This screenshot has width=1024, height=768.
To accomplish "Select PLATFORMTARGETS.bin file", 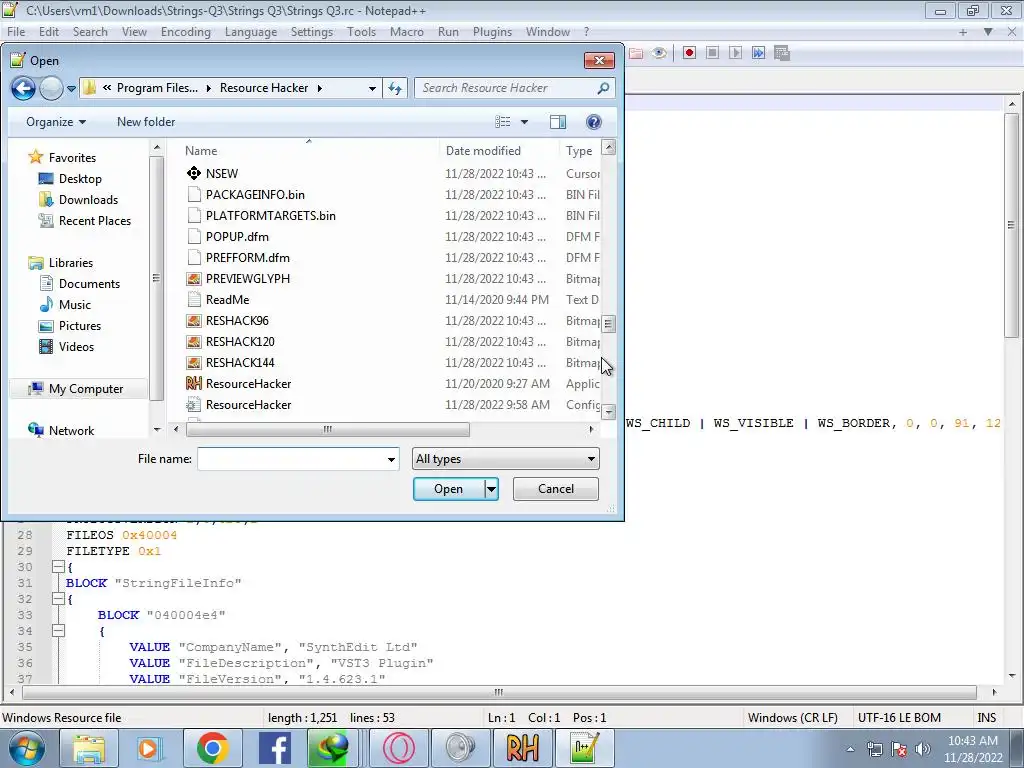I will pyautogui.click(x=270, y=216).
